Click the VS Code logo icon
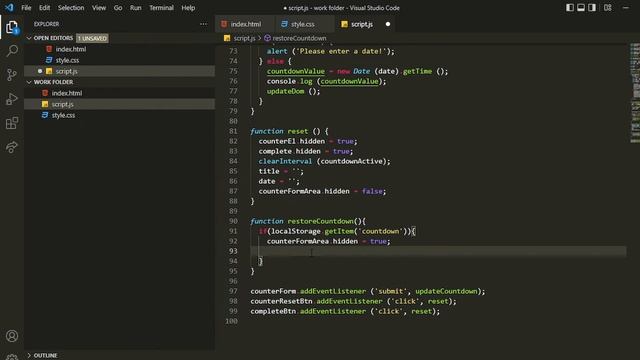Image resolution: width=640 pixels, height=360 pixels. point(9,8)
